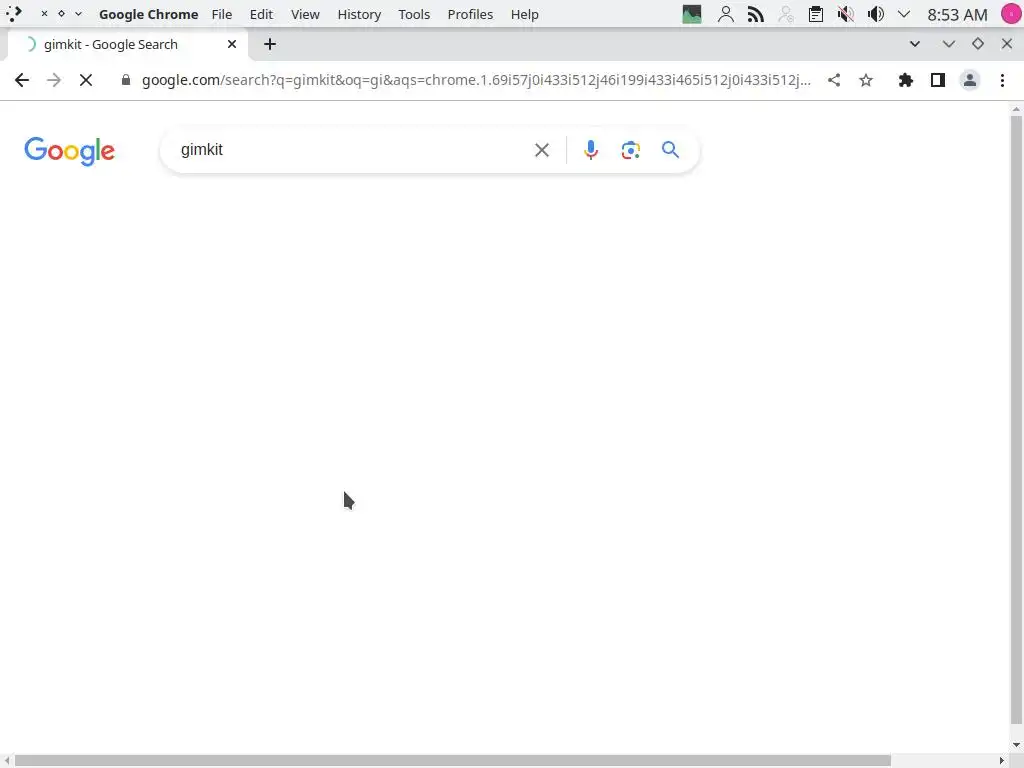The image size is (1024, 768).
Task: Open the Chrome three-dot menu
Action: pos(1002,80)
